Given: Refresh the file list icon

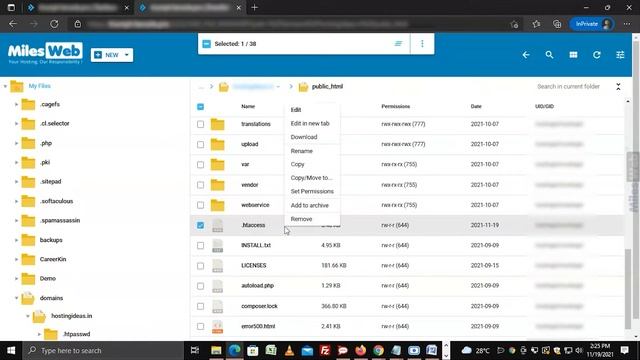Looking at the screenshot, I should coord(597,55).
